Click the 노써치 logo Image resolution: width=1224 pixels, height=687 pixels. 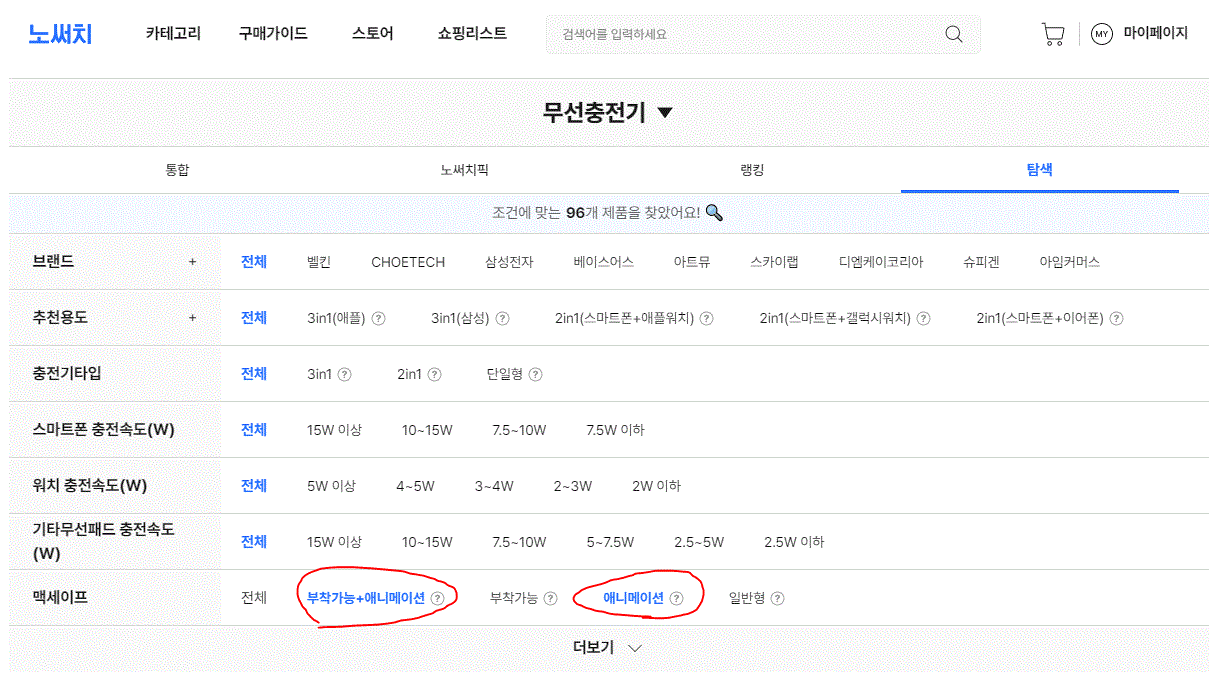60,34
